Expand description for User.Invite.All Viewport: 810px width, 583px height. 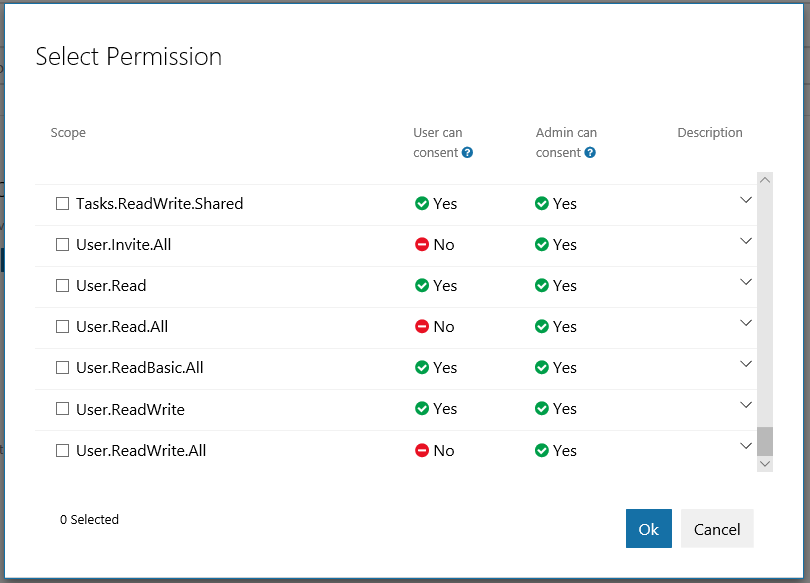click(745, 241)
